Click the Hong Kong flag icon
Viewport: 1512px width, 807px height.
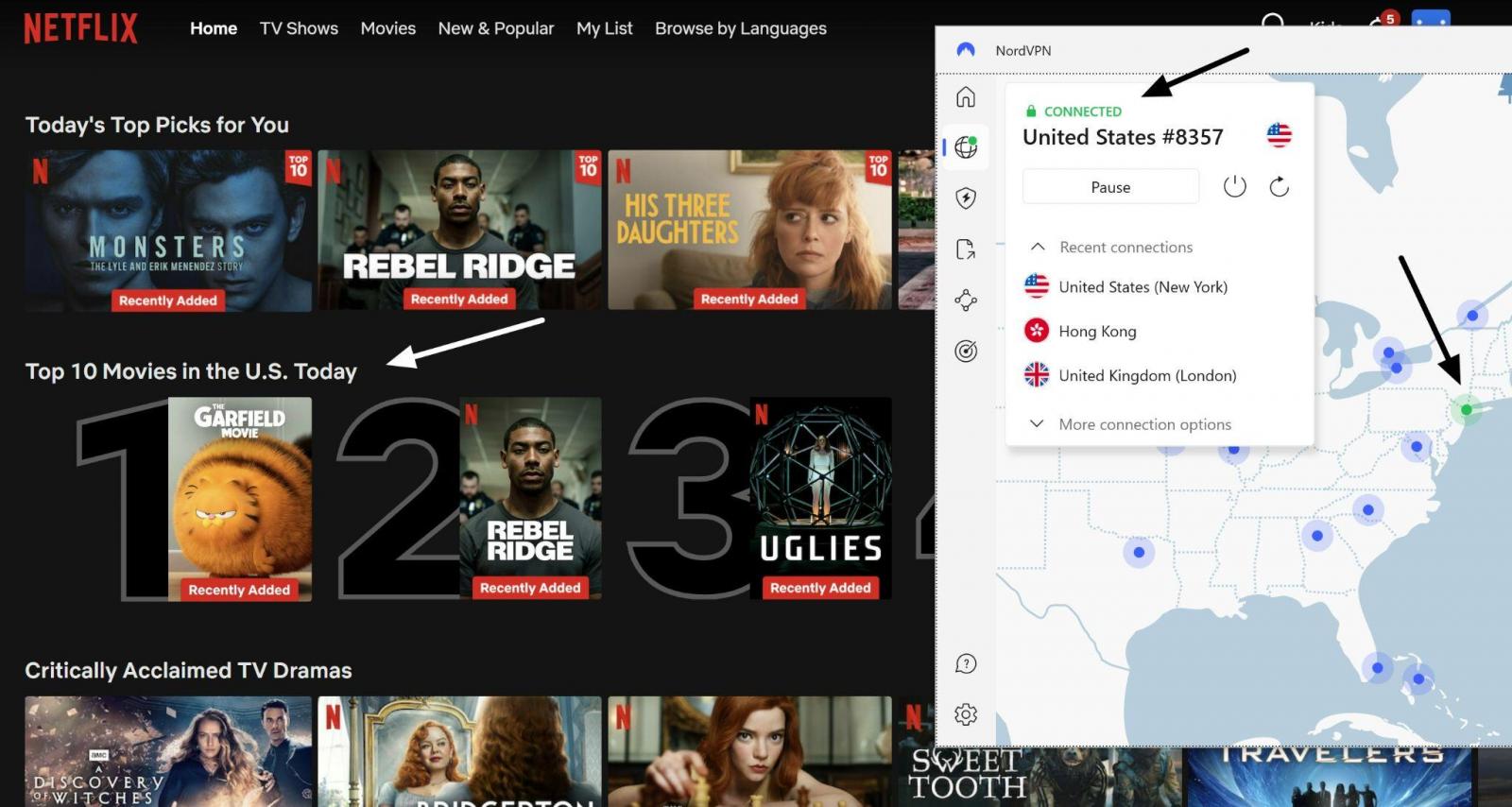(x=1036, y=330)
